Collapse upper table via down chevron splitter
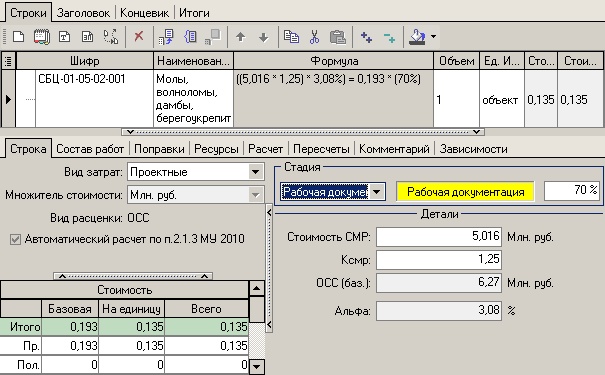605x375 pixels. (130, 132)
